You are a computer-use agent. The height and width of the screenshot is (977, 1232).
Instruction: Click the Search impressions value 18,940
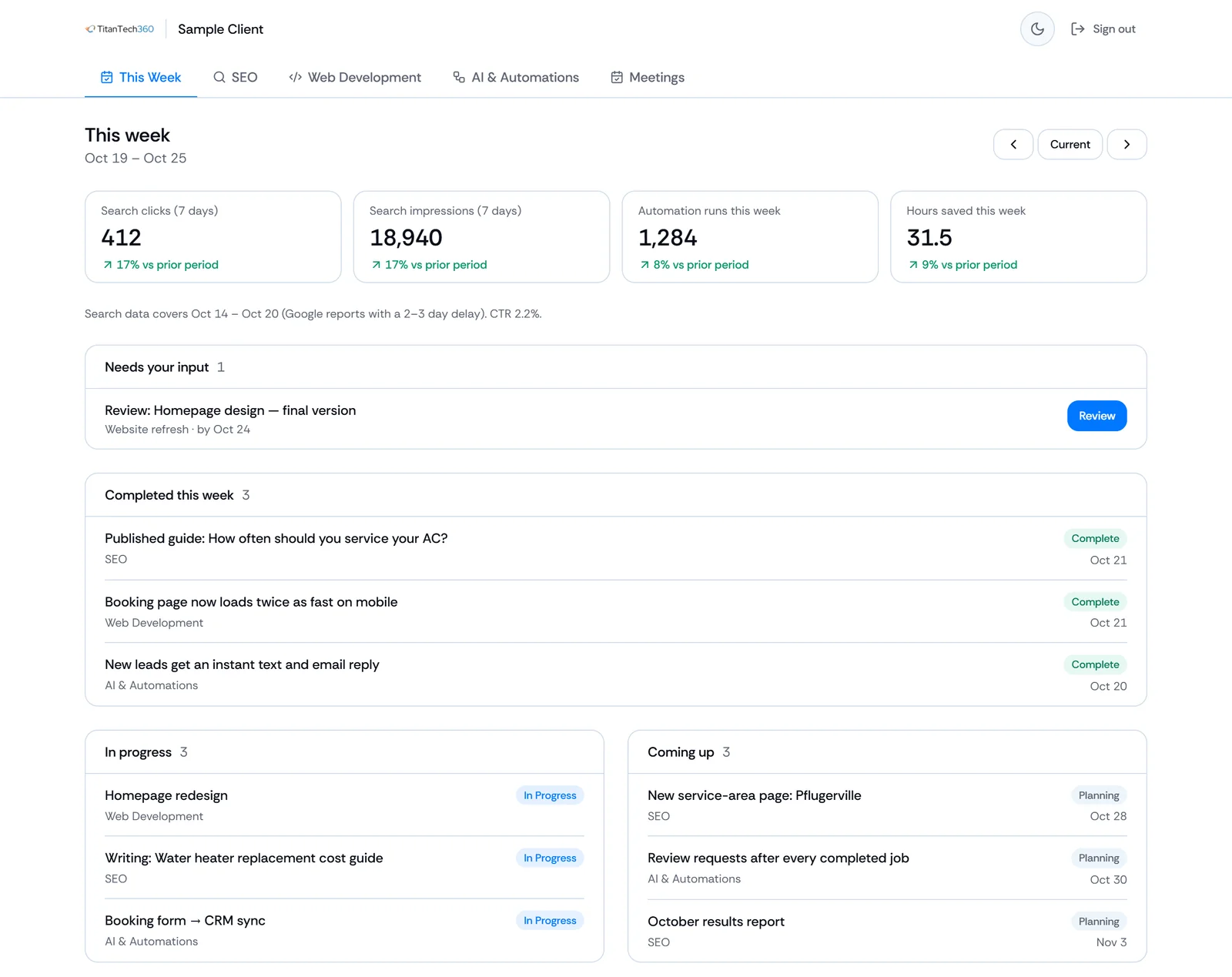pos(406,238)
